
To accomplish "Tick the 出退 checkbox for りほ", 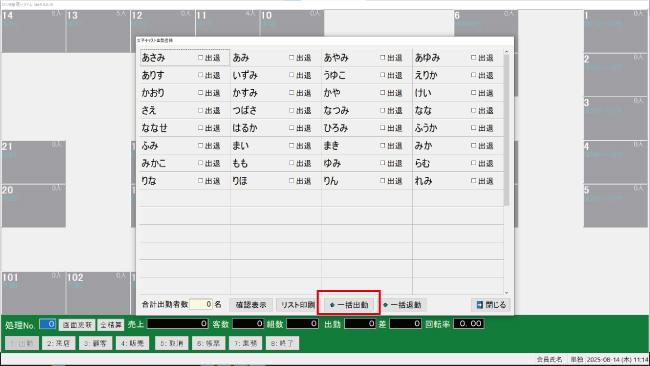I will [291, 181].
